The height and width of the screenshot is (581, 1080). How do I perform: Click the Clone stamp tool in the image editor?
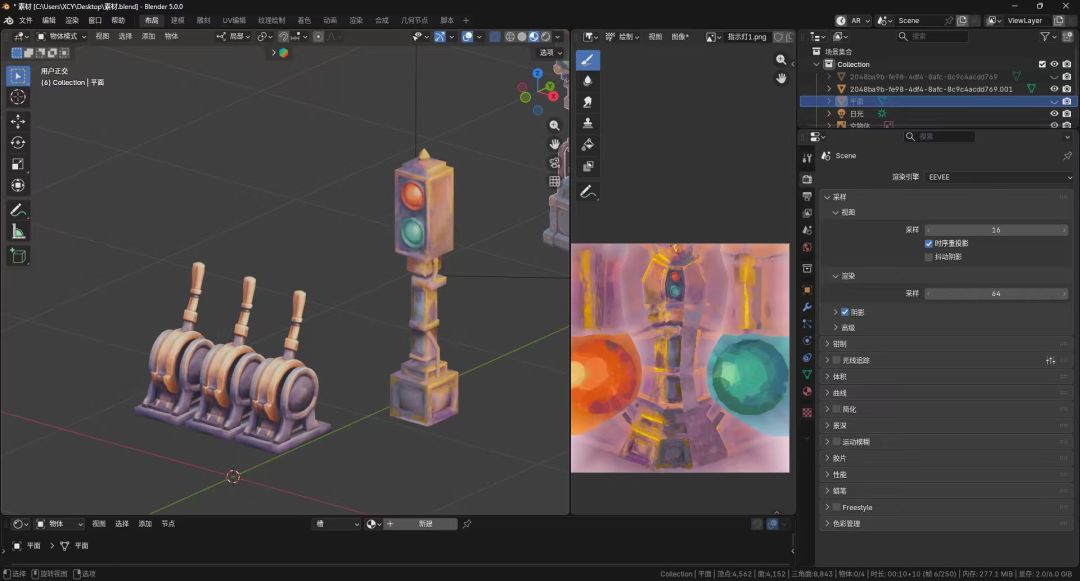(588, 123)
